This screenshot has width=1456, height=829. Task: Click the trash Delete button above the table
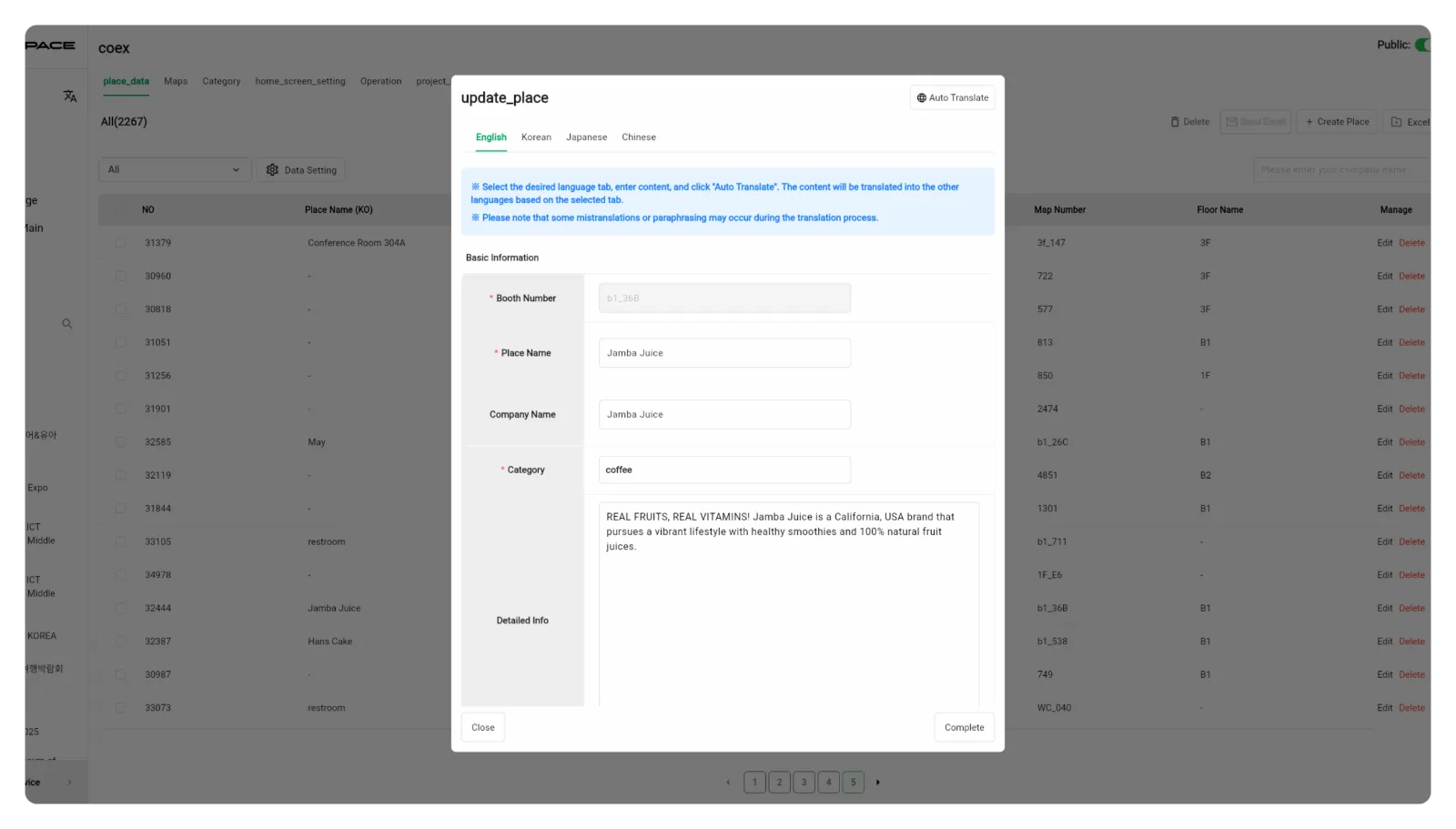(1190, 122)
